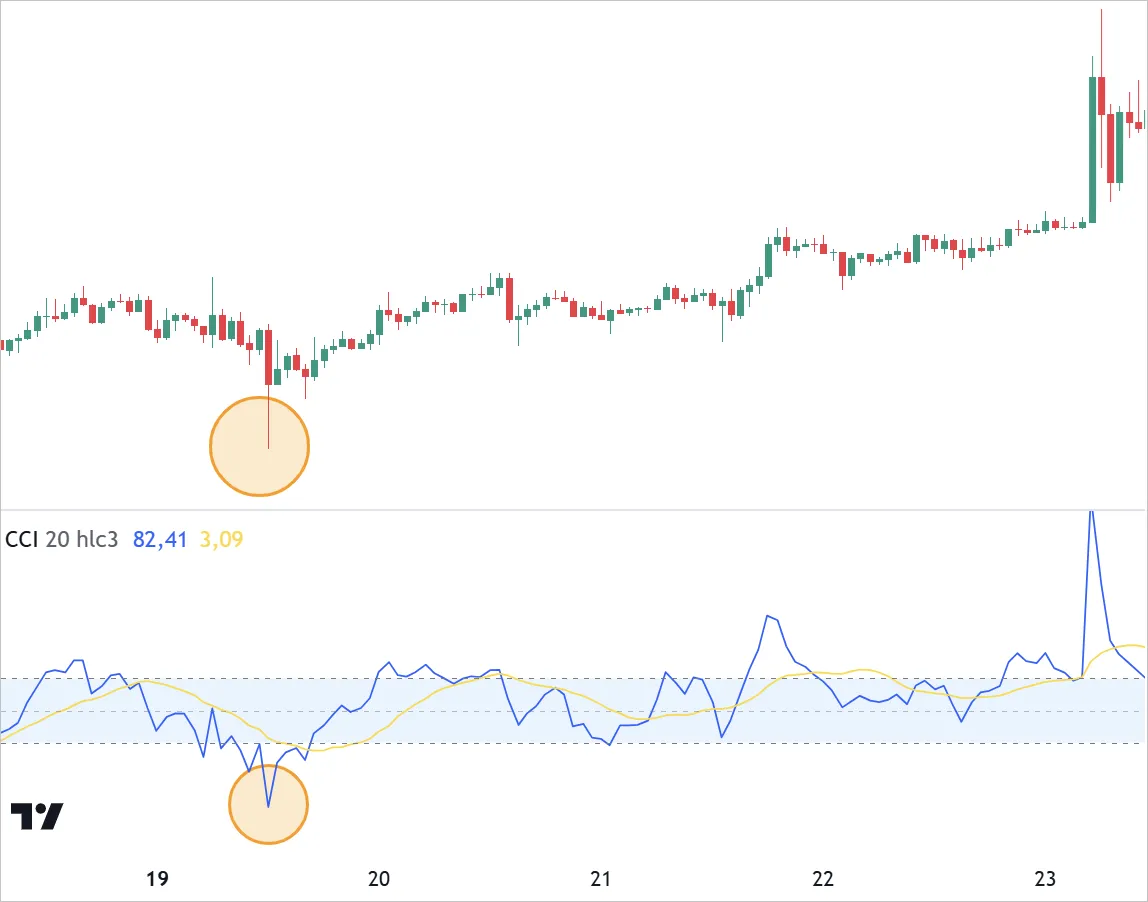Select date label 21 on time axis
The image size is (1148, 902).
pyautogui.click(x=601, y=880)
